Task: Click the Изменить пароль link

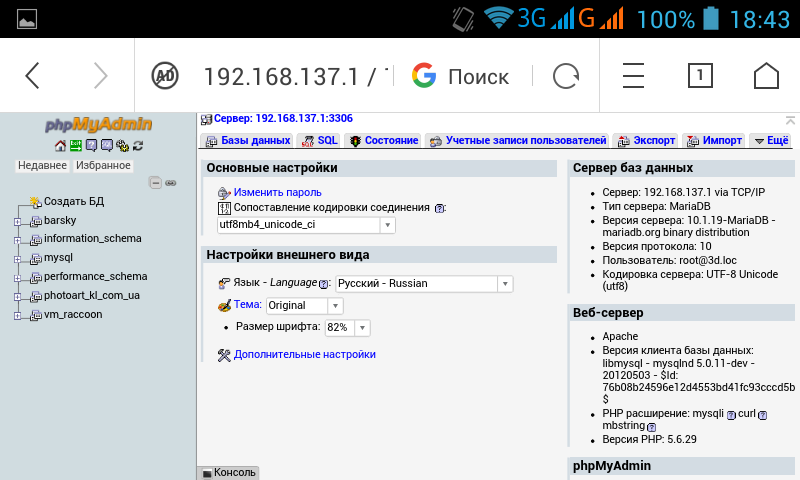Action: coord(277,192)
